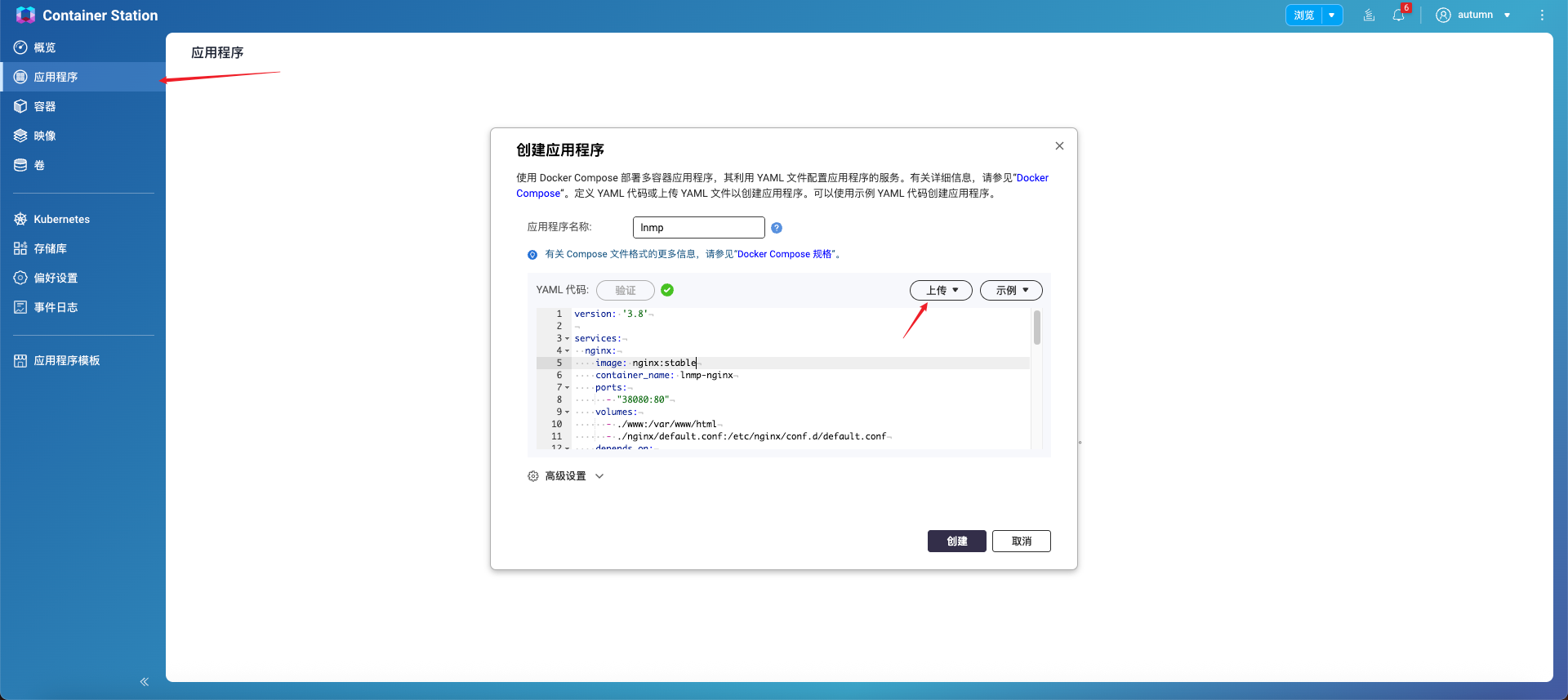Click the 取消 cancel button
Image resolution: width=1568 pixels, height=700 pixels.
pyautogui.click(x=1022, y=541)
